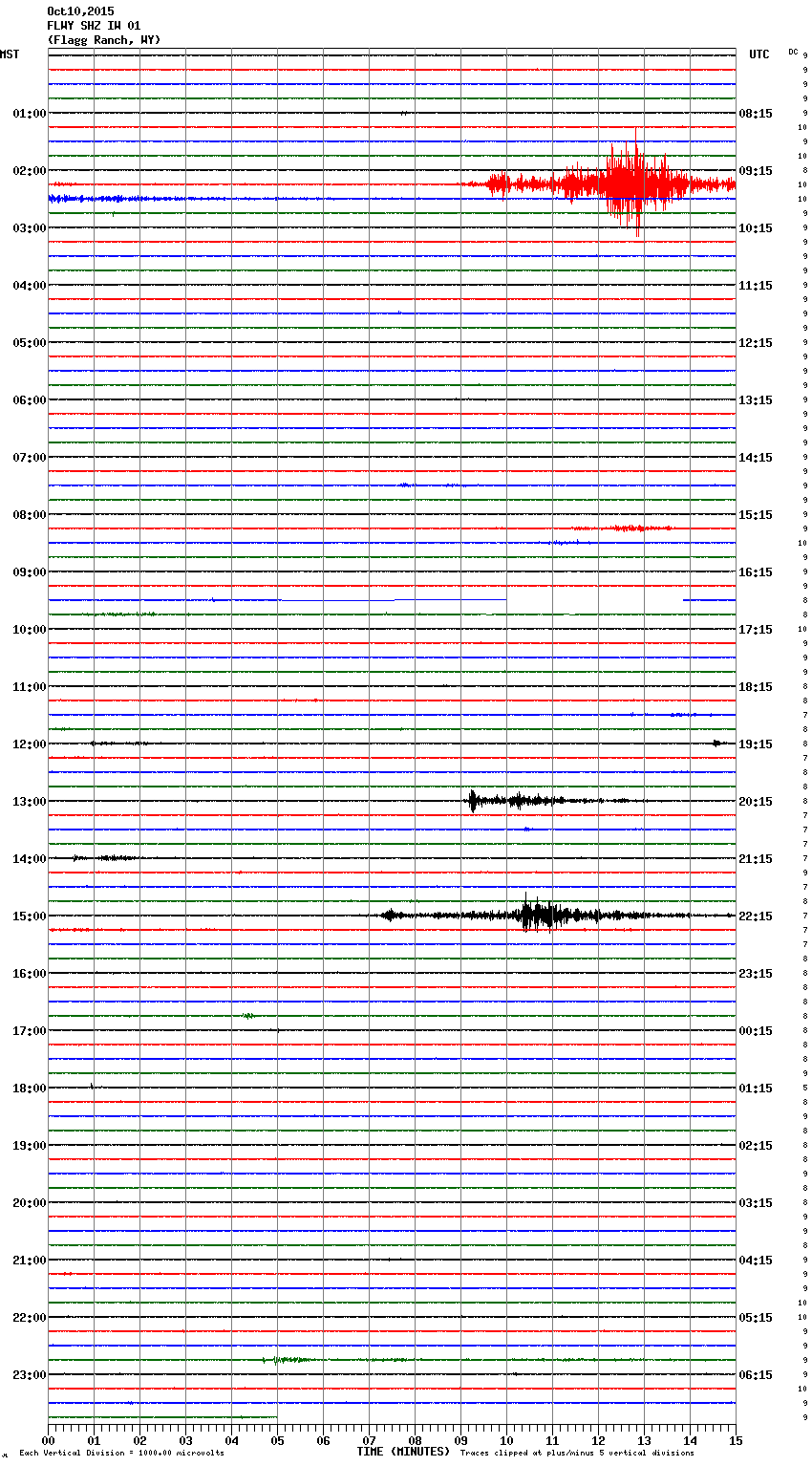Click the 'Each Vertical Division = 1000.00 microvolts' note

121,1453
